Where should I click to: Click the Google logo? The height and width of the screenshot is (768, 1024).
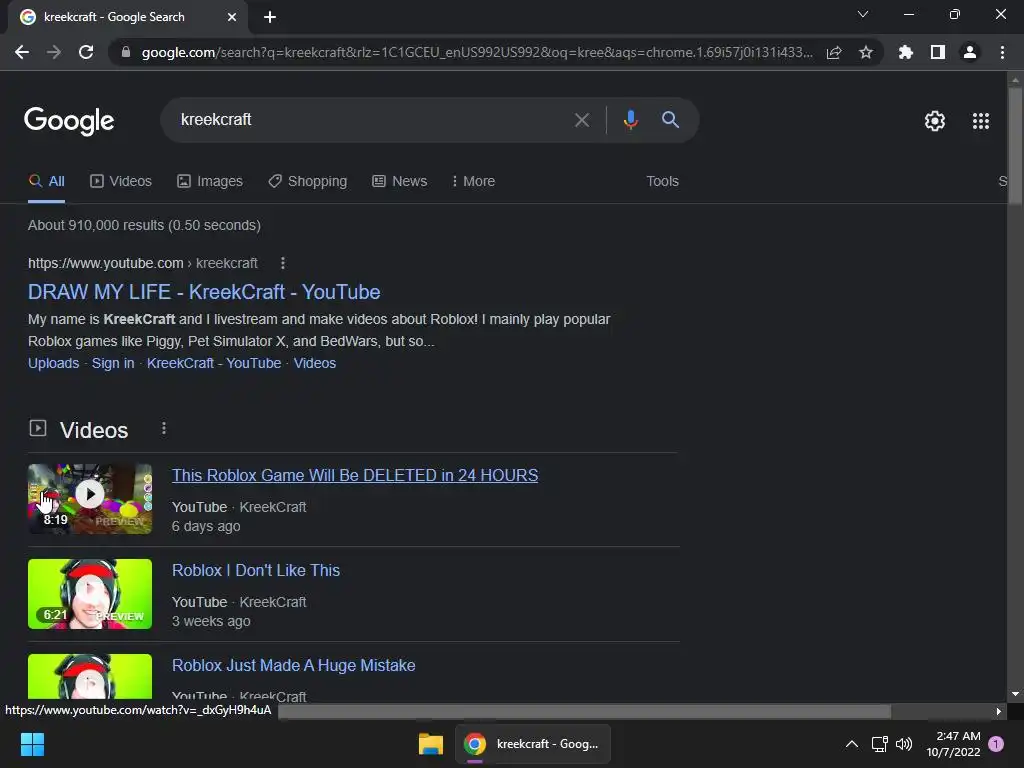(x=69, y=121)
